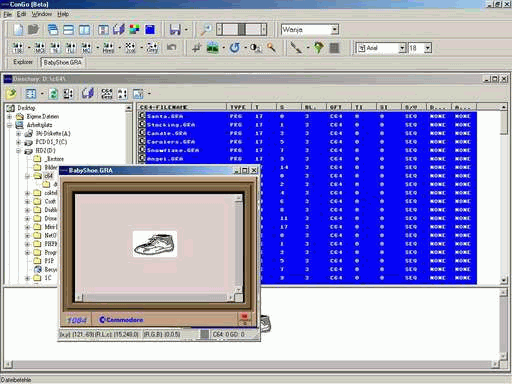This screenshot has height=384, width=512.
Task: Switch to the Explorer tab
Action: click(23, 62)
